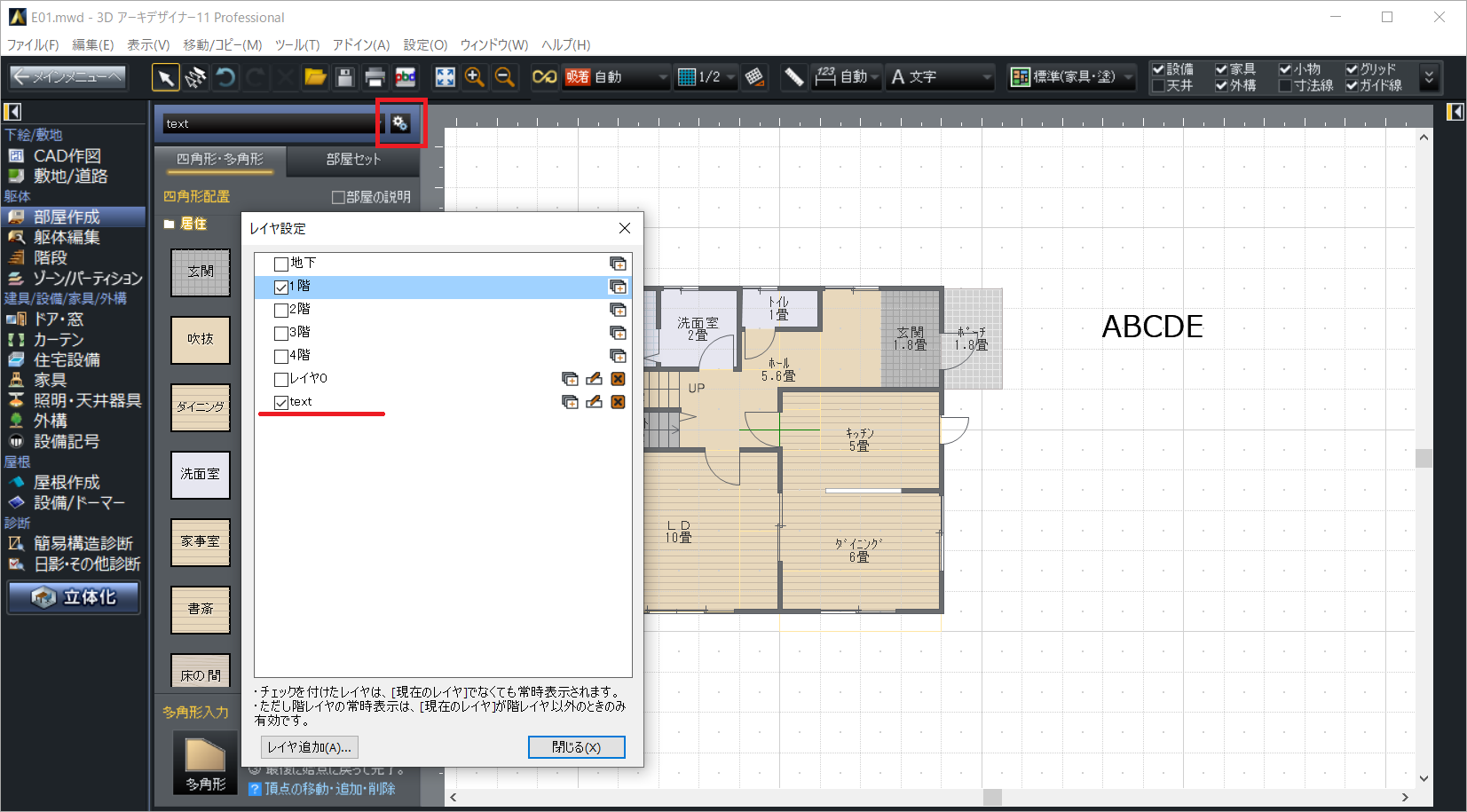Delete the text layer with X icon

(x=618, y=402)
